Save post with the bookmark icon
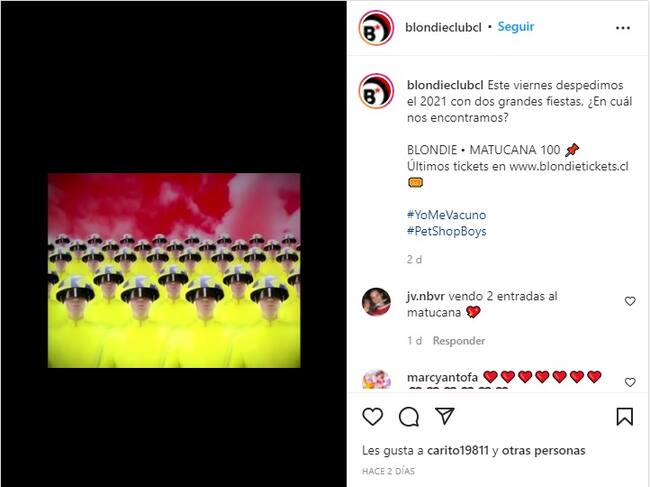This screenshot has width=650, height=487. [624, 417]
